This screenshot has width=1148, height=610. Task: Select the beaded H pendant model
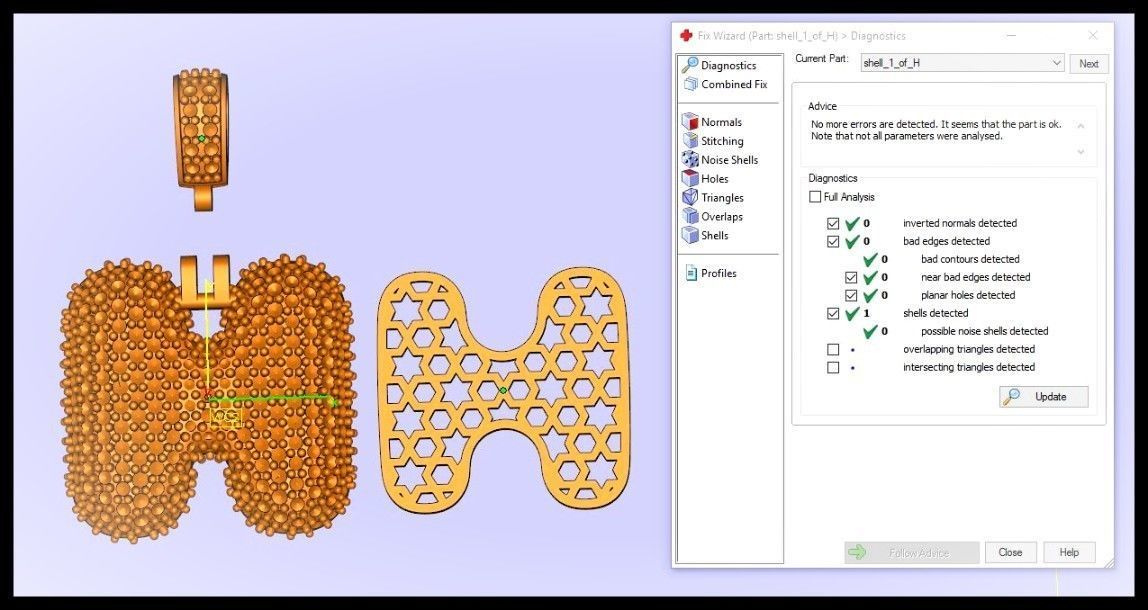tap(209, 399)
